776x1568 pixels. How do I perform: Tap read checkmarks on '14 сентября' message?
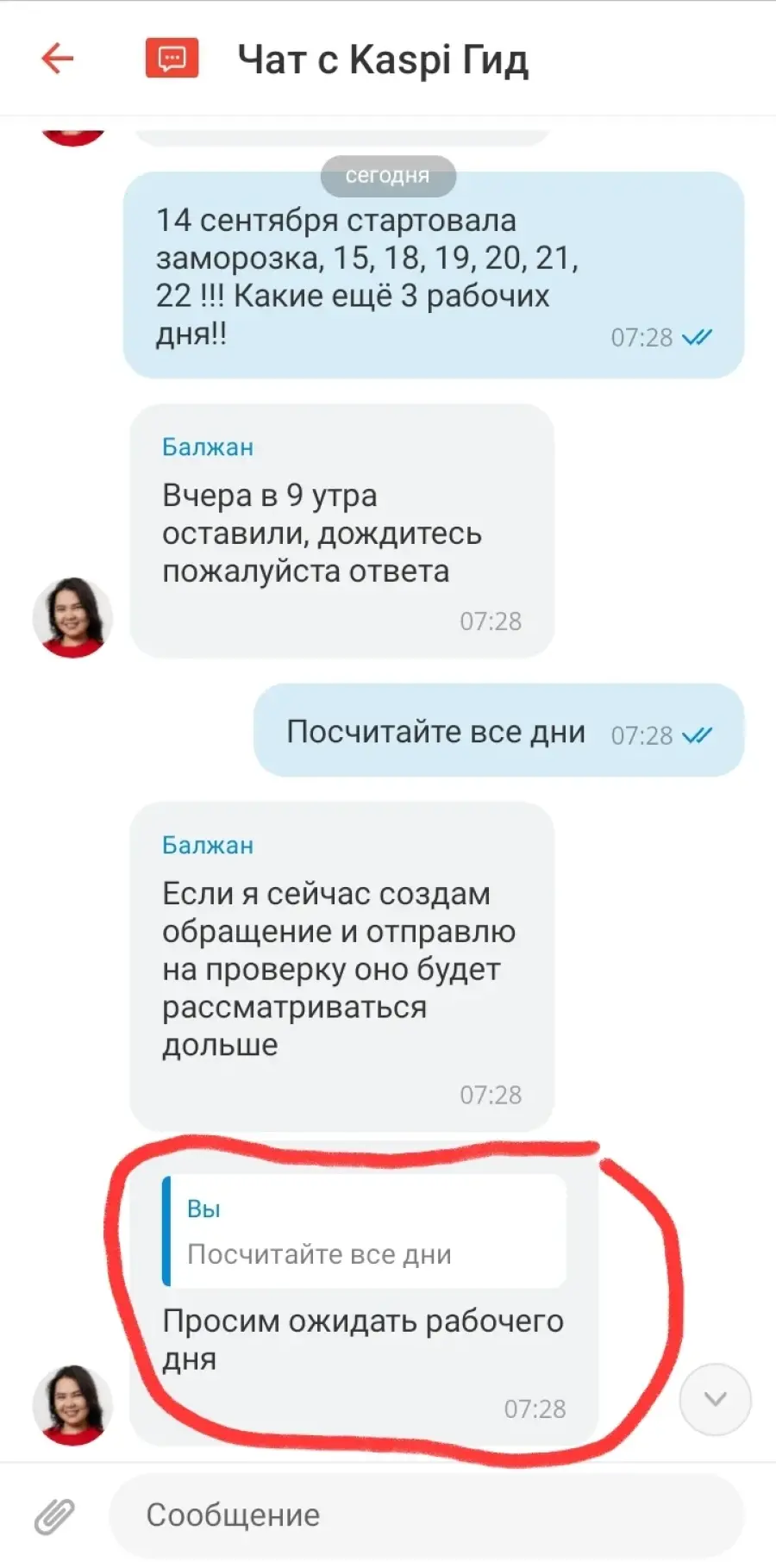click(697, 337)
